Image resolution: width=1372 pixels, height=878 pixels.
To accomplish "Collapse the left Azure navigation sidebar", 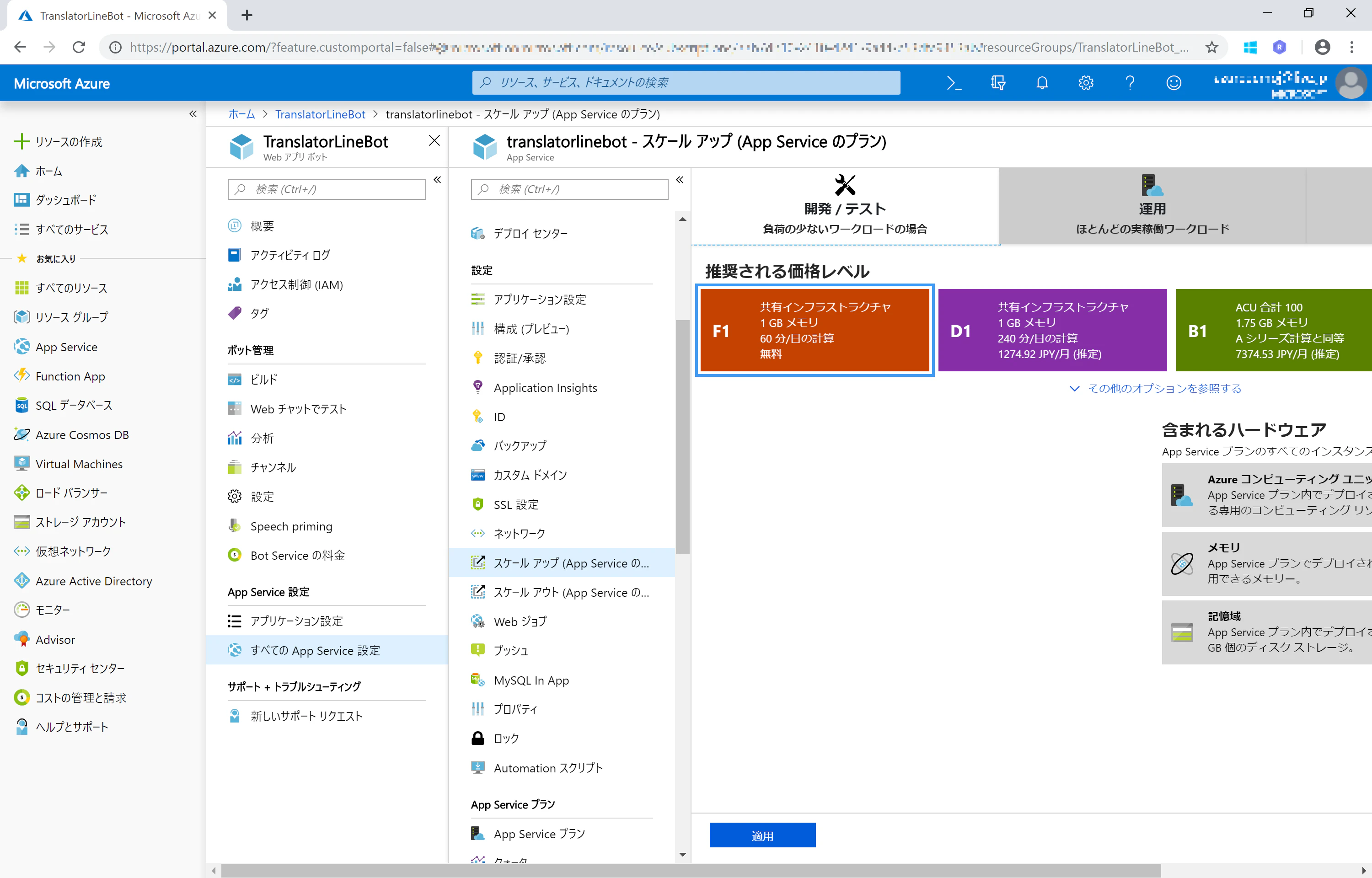I will coord(193,114).
